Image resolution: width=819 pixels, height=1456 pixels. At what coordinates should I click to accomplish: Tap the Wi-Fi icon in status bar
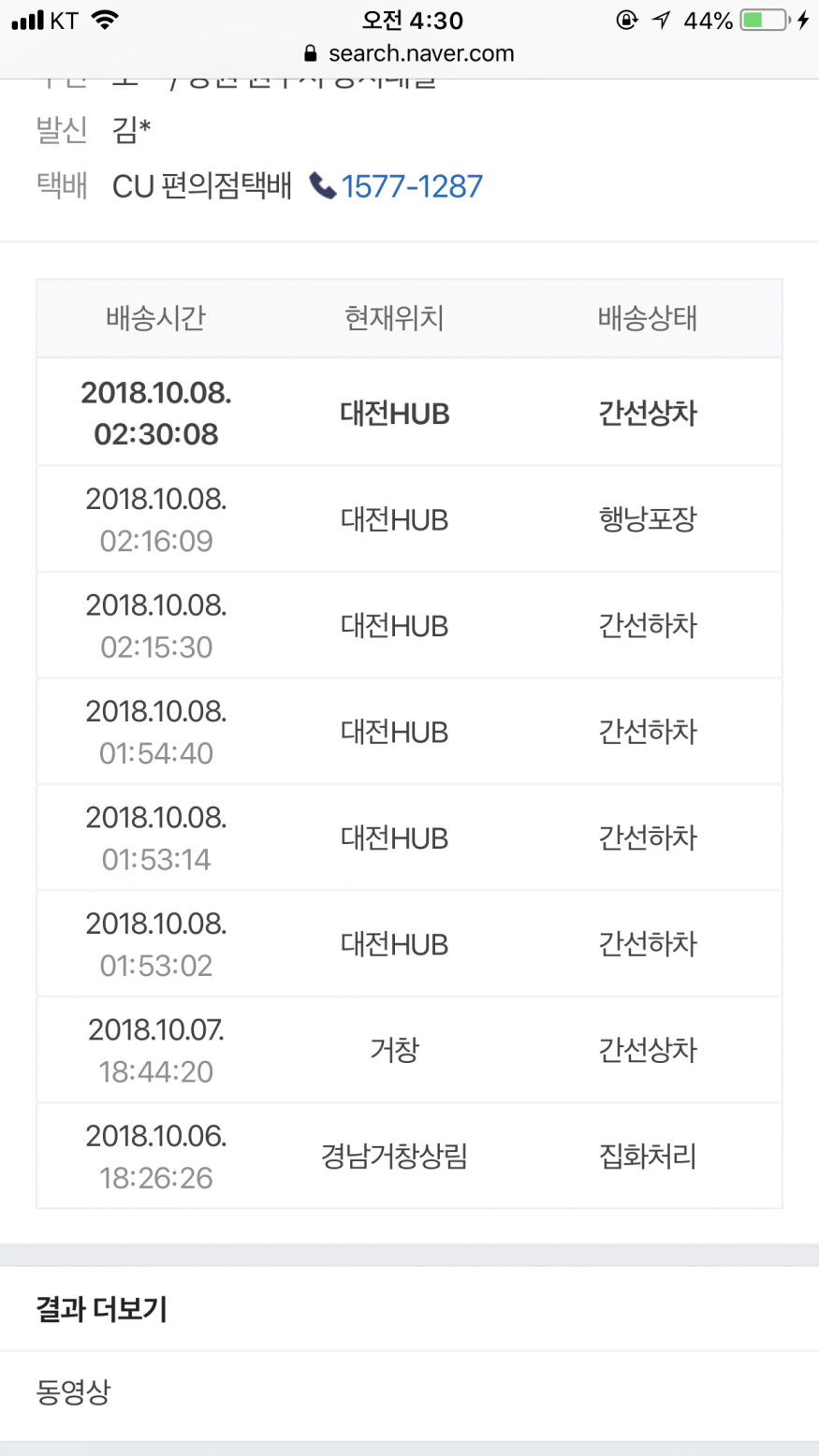click(105, 20)
